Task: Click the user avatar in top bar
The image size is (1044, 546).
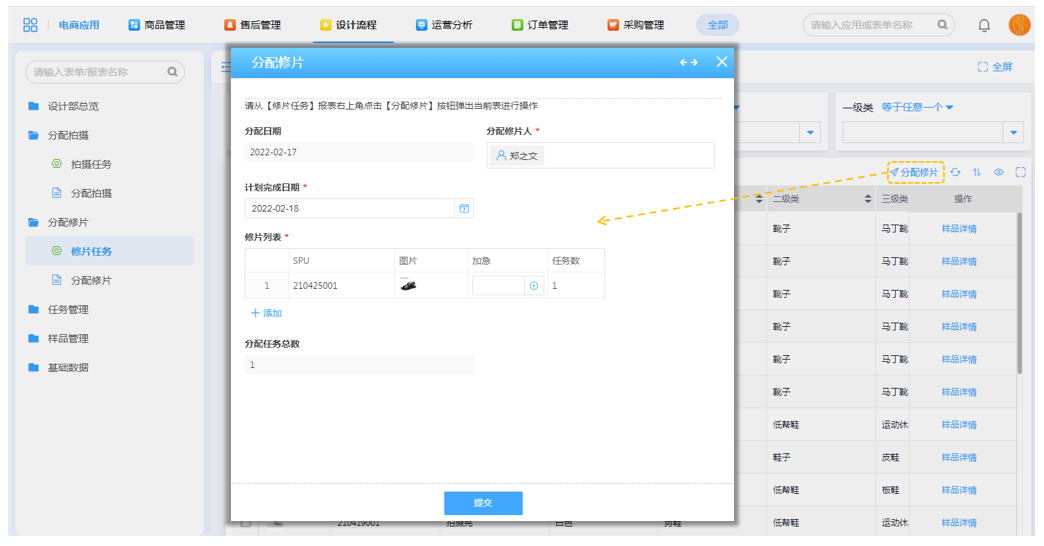Action: click(1019, 25)
